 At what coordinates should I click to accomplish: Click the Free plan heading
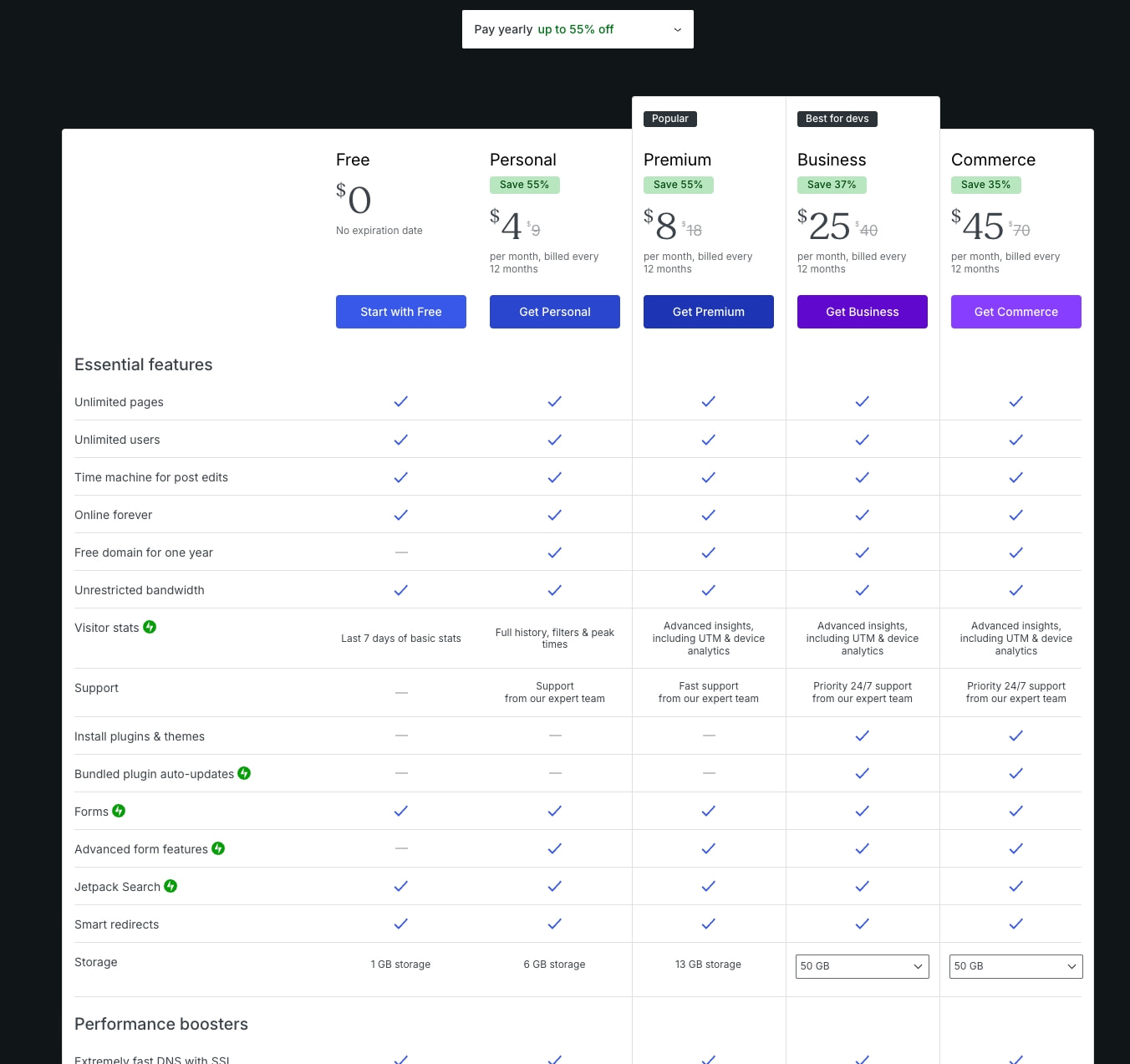click(353, 160)
